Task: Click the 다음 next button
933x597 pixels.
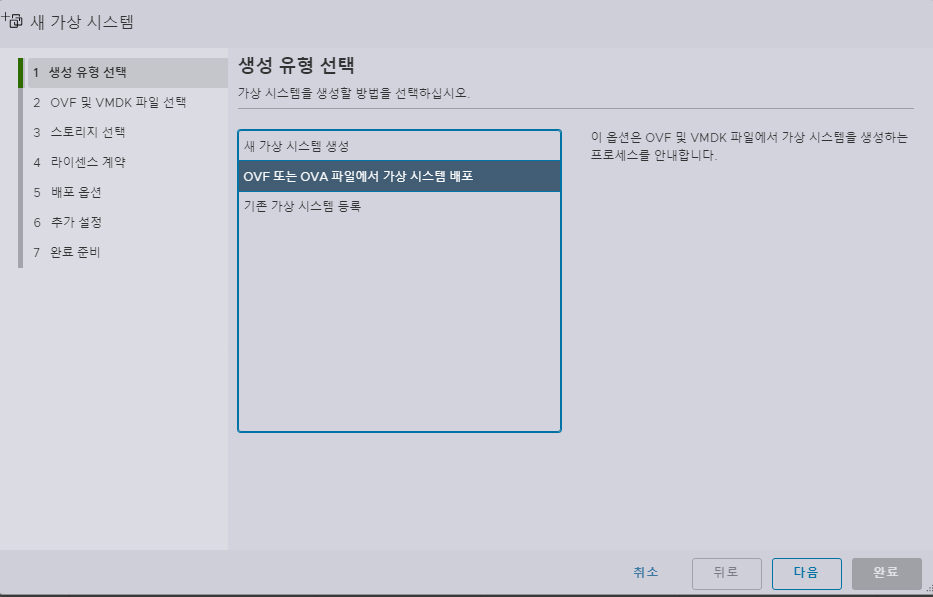Action: [806, 573]
